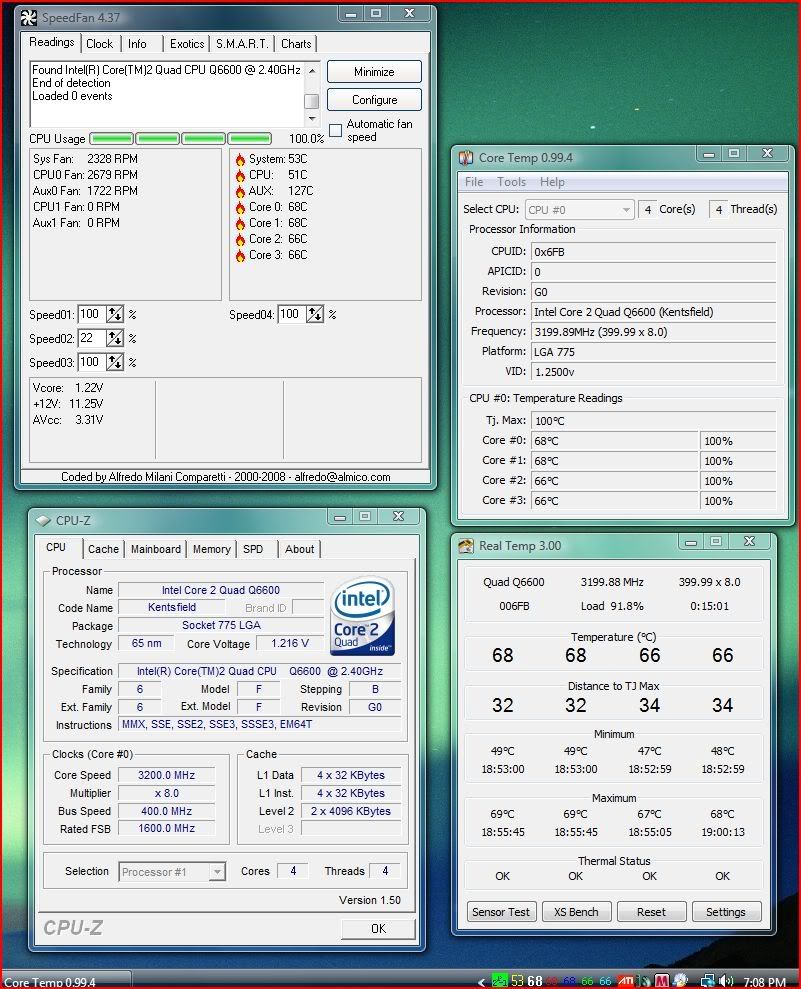Screen dimensions: 801x989
Task: Open the About tab in CPU-Z
Action: (300, 549)
